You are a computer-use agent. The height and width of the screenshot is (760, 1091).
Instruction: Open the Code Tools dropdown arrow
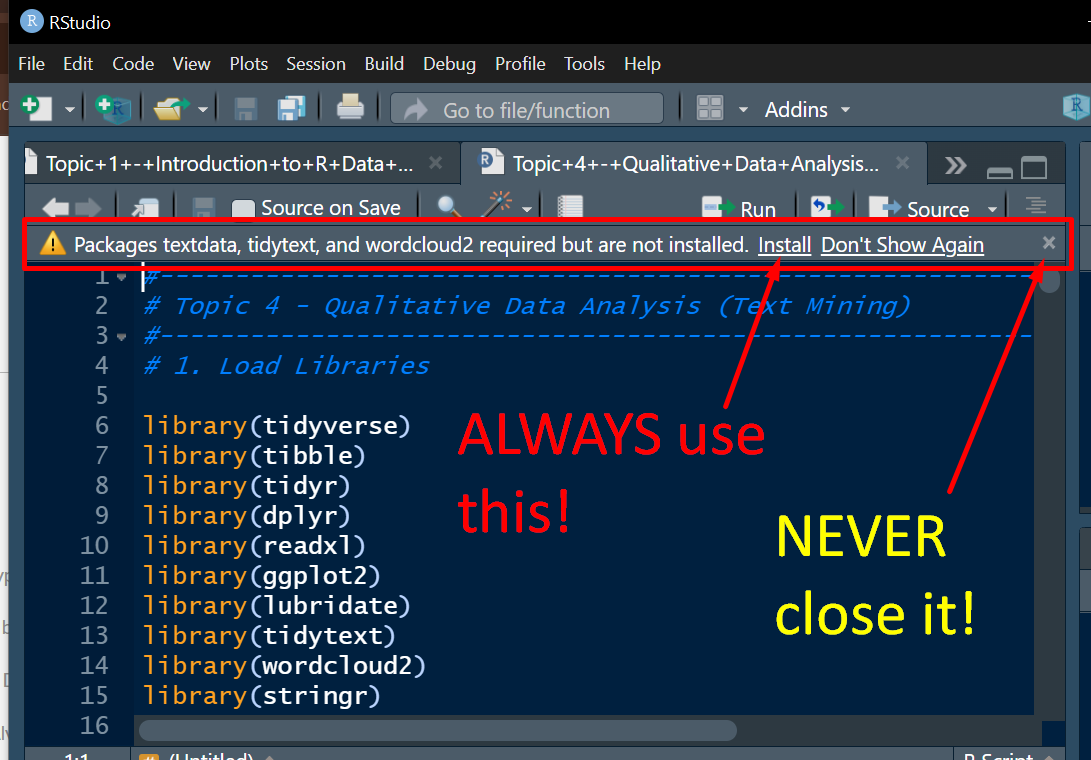point(527,209)
